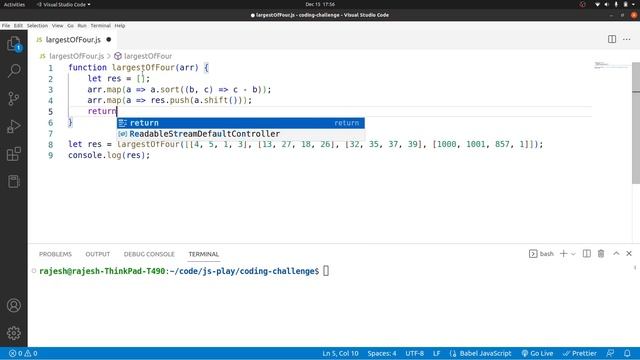Change the UTF-8 file encoding

415,353
